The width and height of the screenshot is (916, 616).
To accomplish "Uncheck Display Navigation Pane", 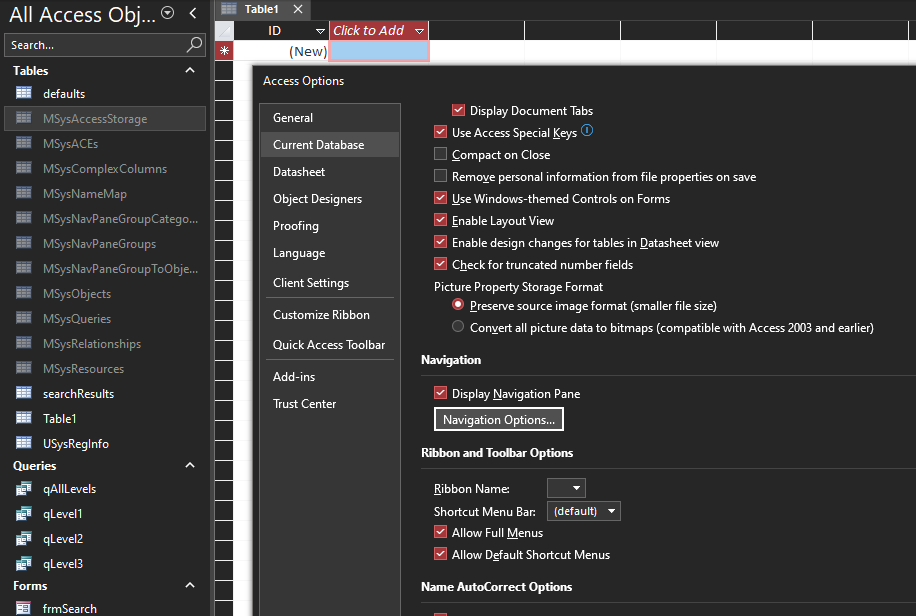I will click(441, 394).
